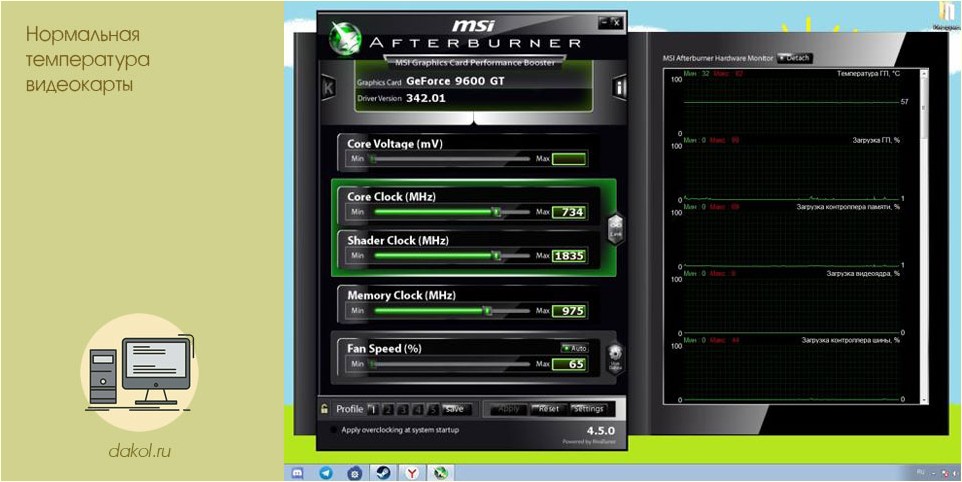Detach the Hardware Monitor panel
This screenshot has width=962, height=482.
[795, 58]
